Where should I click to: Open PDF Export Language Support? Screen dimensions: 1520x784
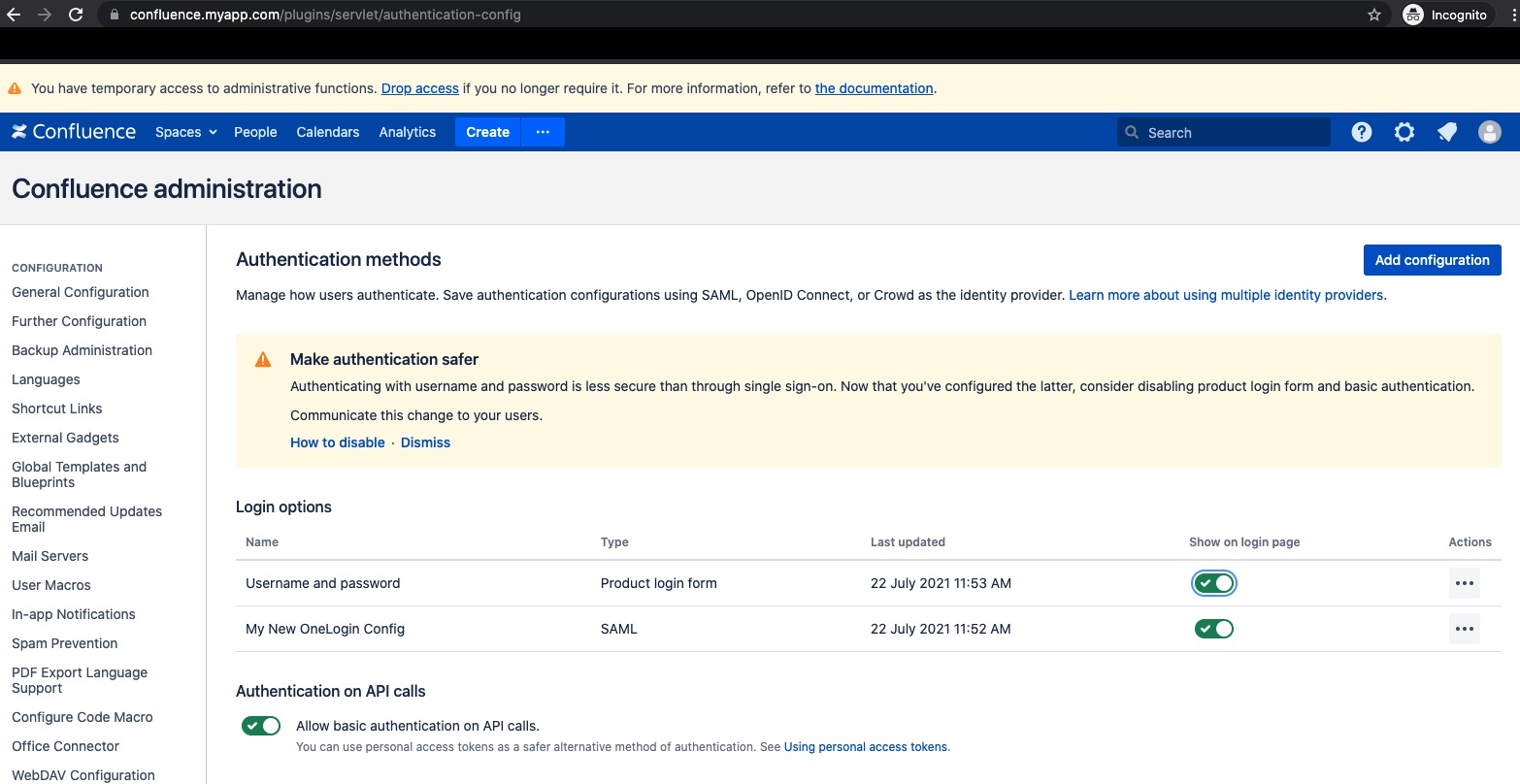pyautogui.click(x=80, y=680)
